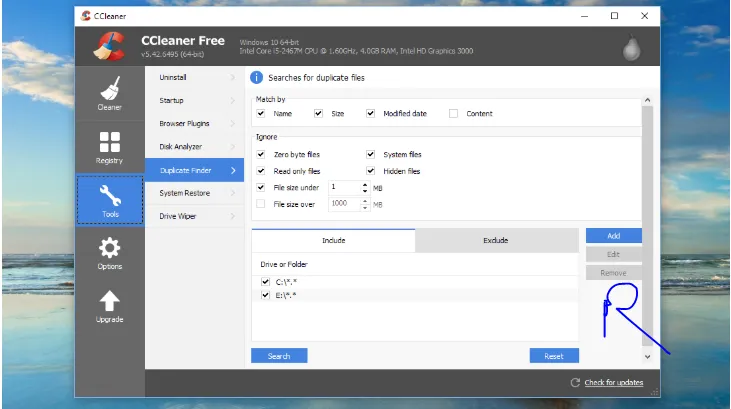Click chevron next to System Restore
This screenshot has height=409, width=731.
point(233,193)
